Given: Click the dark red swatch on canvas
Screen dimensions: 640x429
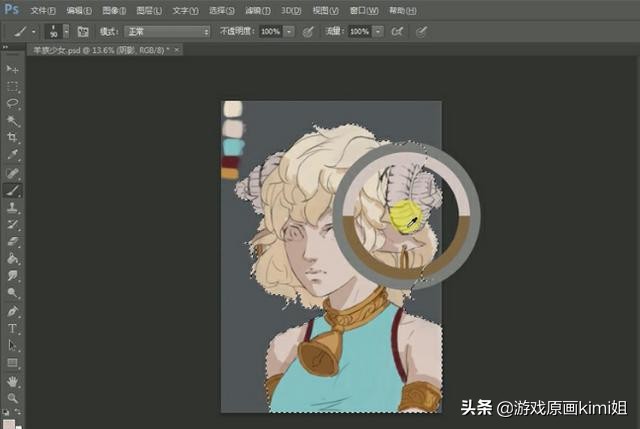Looking at the screenshot, I should pos(231,162).
